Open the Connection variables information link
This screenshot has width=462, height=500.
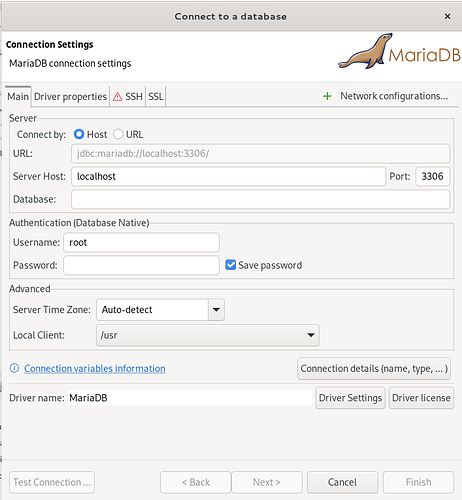click(x=95, y=368)
